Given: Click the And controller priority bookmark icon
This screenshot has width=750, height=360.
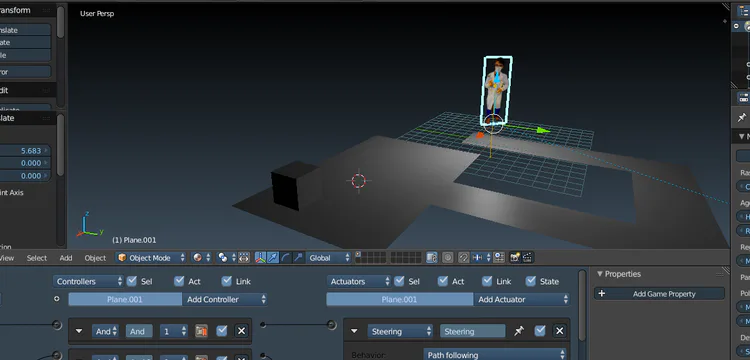Looking at the screenshot, I should (201, 331).
